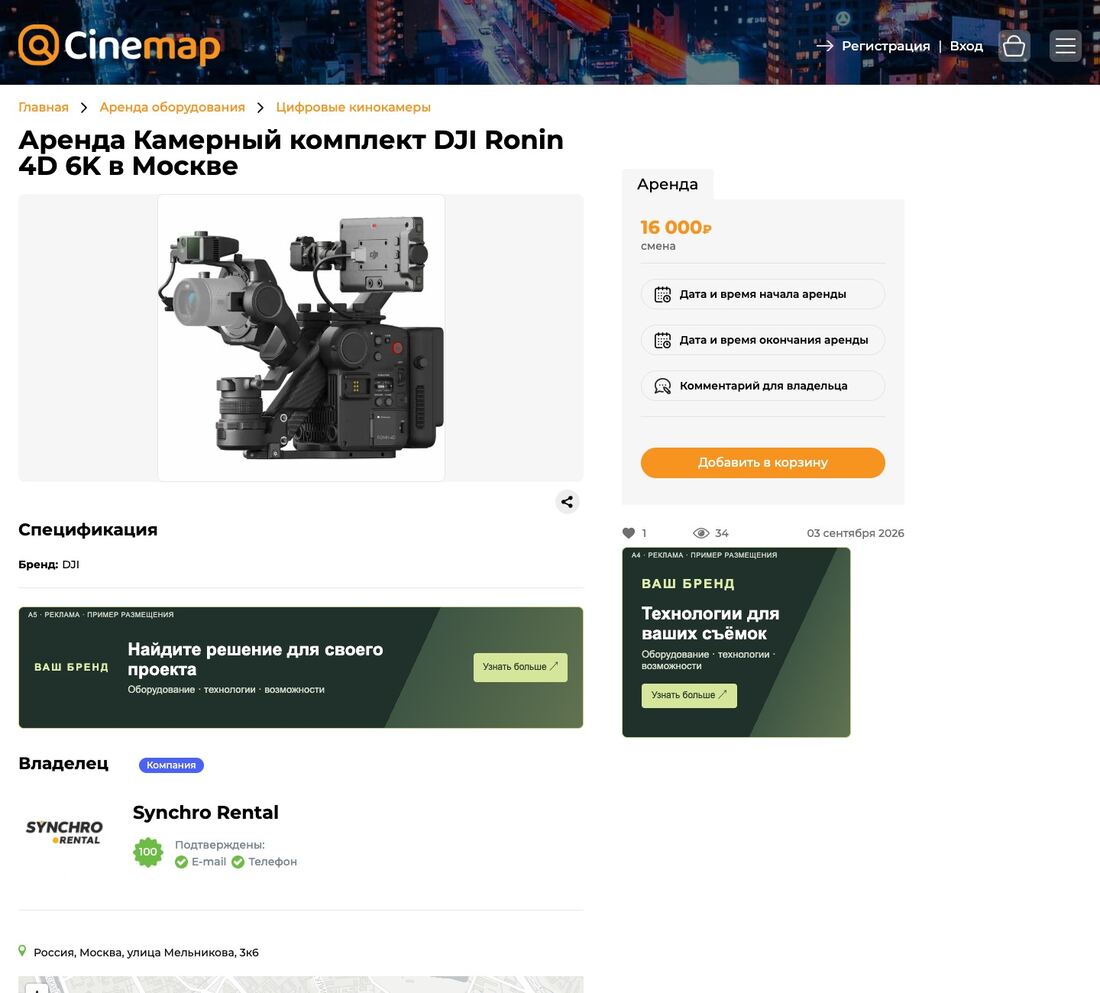Click the Телефон verified checkmark
The width and height of the screenshot is (1100, 993).
coord(238,862)
